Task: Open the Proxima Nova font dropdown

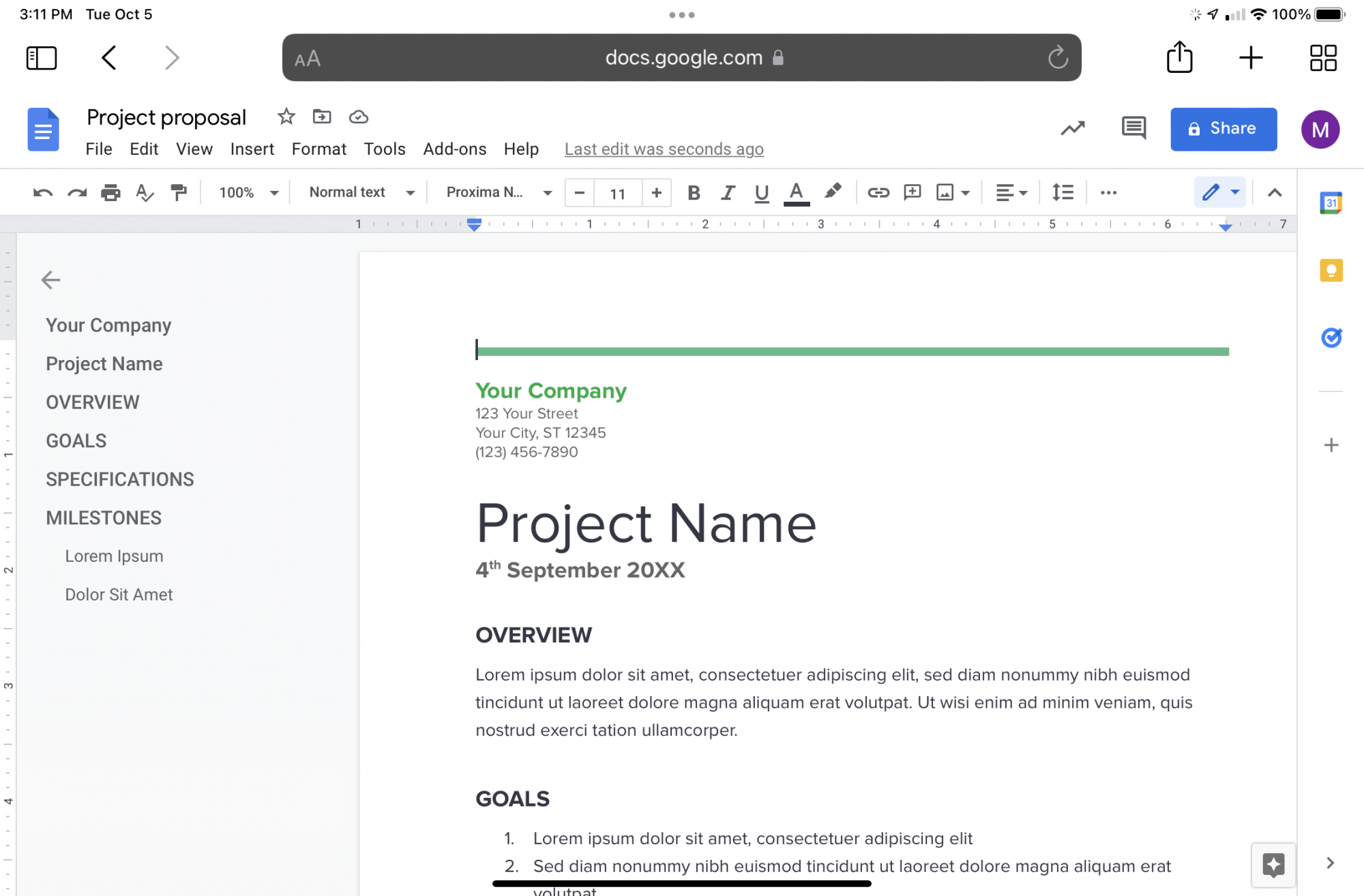Action: tap(499, 192)
